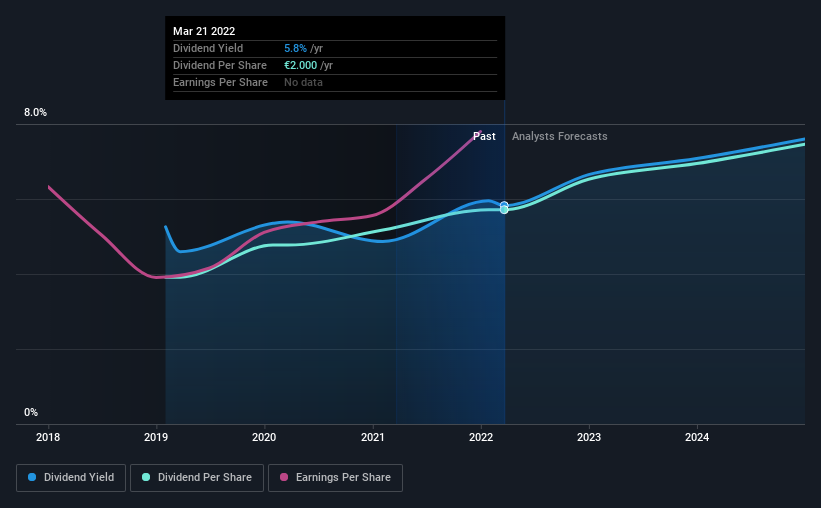
Task: Click the Analysts Forecasts label
Action: [559, 136]
